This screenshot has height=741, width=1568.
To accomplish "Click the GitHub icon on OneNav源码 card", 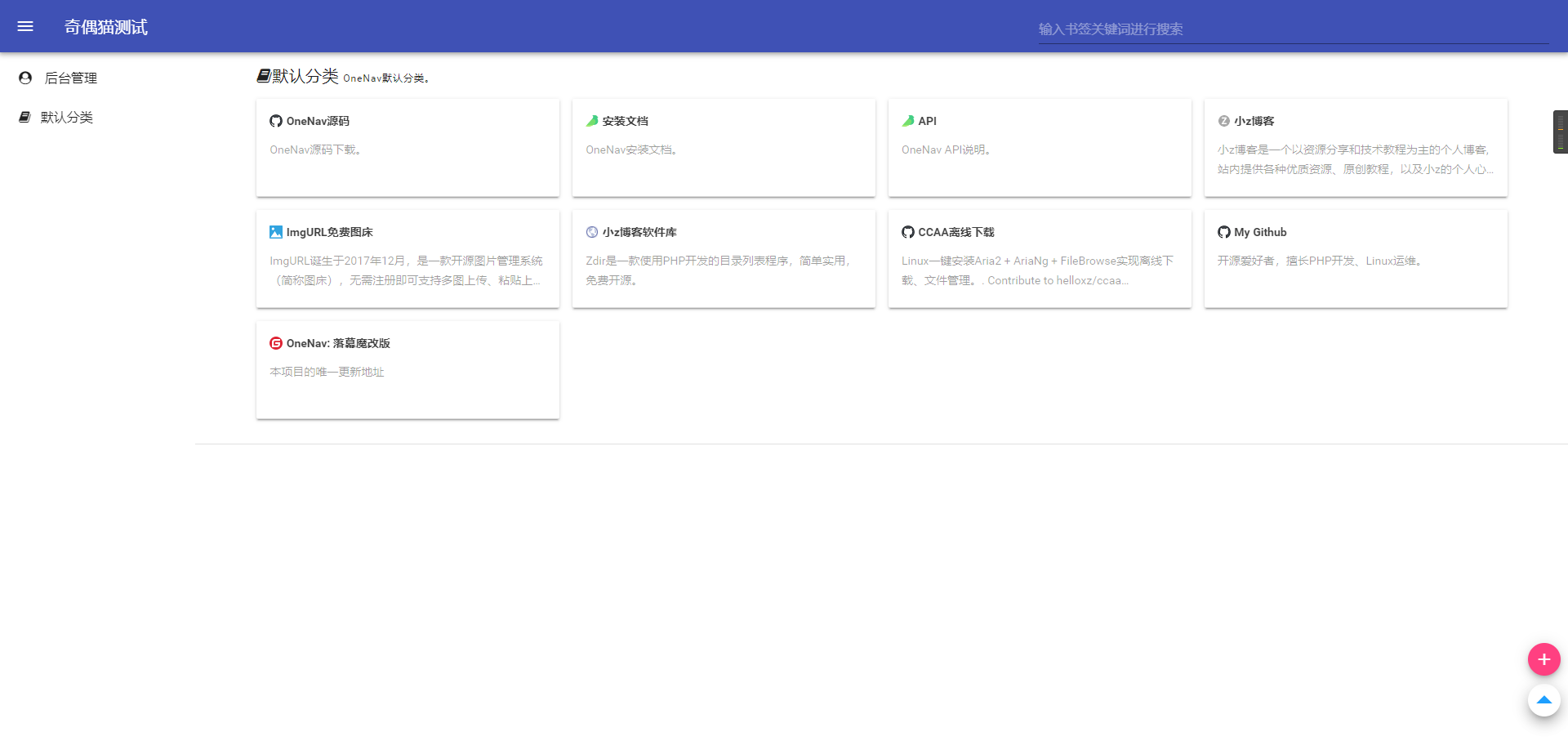I will pyautogui.click(x=276, y=121).
